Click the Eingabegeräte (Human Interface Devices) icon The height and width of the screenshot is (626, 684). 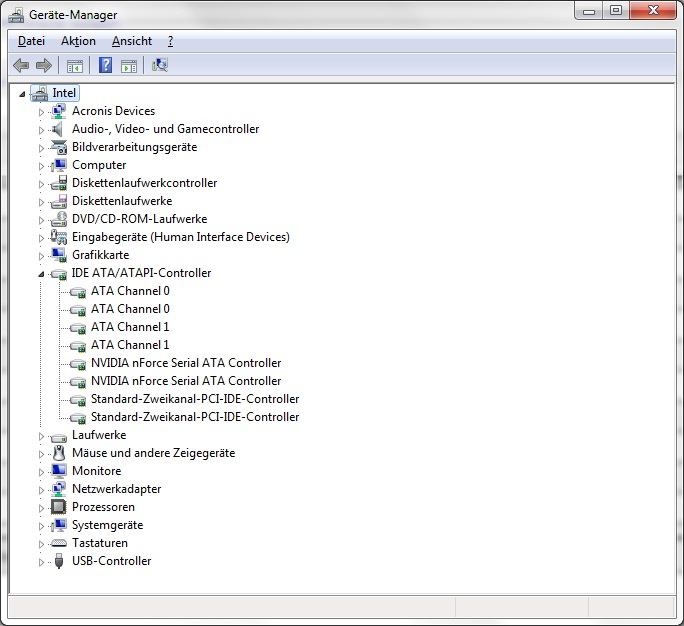(58, 237)
